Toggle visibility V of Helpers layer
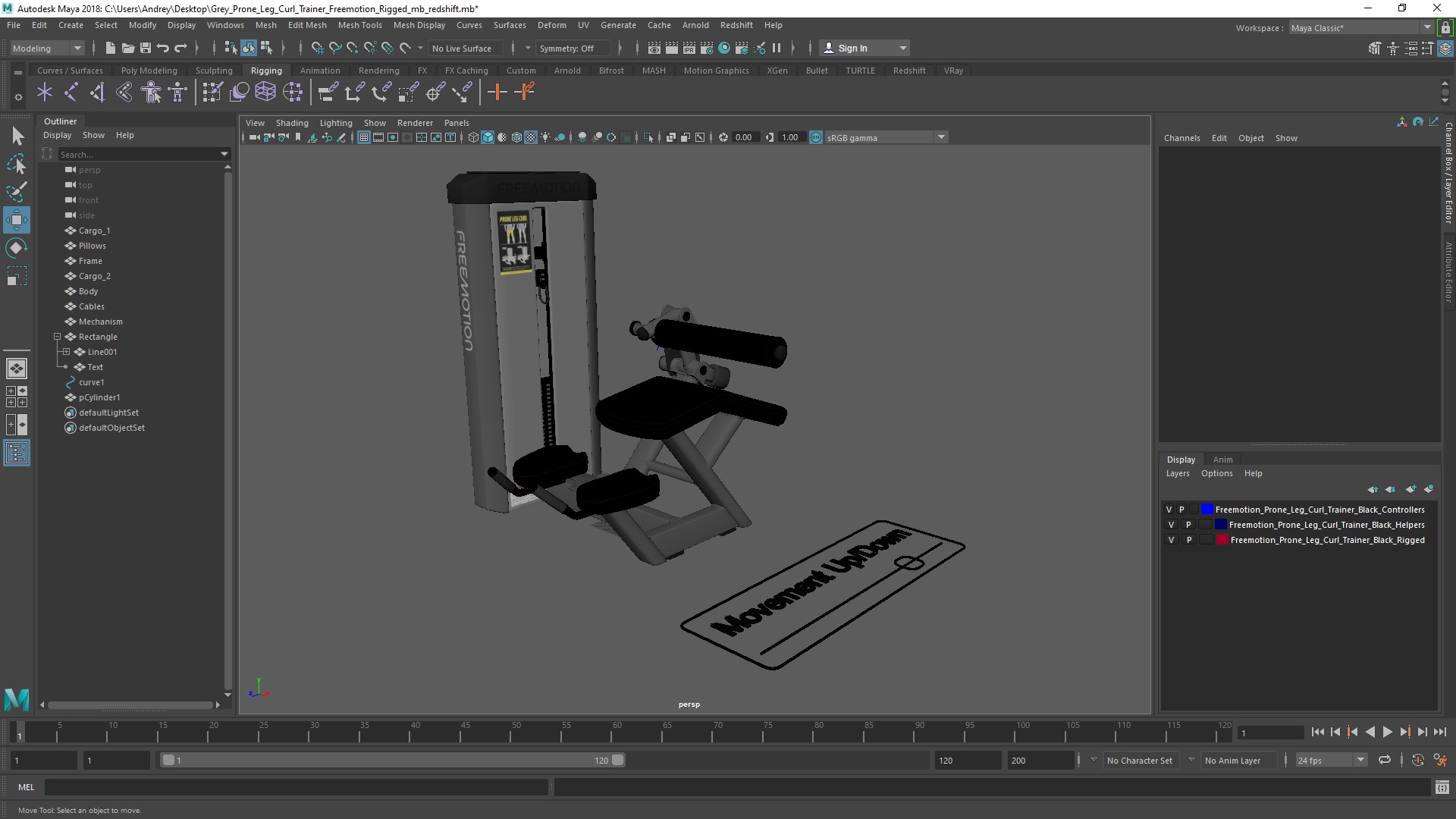 pyautogui.click(x=1171, y=525)
